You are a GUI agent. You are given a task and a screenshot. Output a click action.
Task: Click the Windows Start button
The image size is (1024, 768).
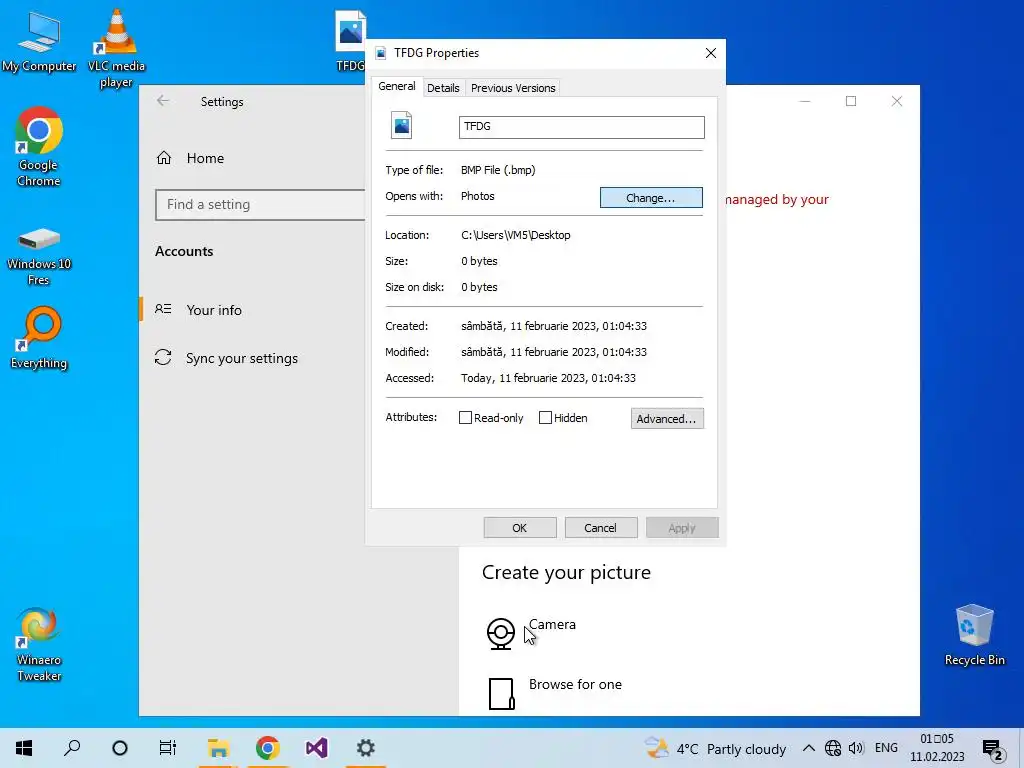tap(24, 748)
